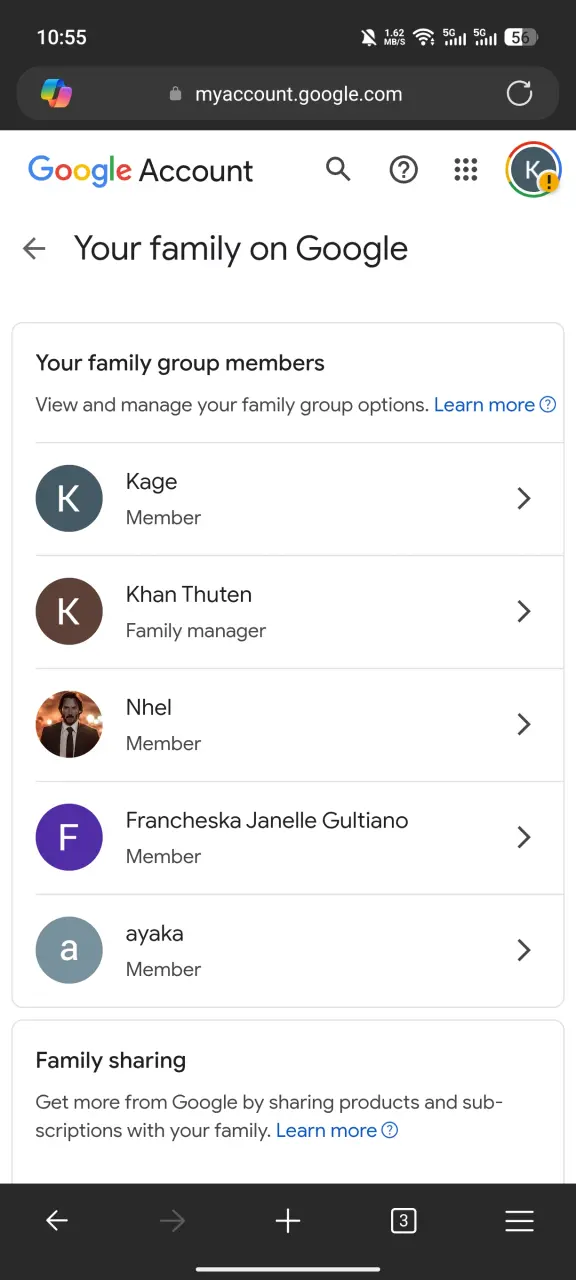Open the Google apps grid icon
This screenshot has width=576, height=1280.
466,170
